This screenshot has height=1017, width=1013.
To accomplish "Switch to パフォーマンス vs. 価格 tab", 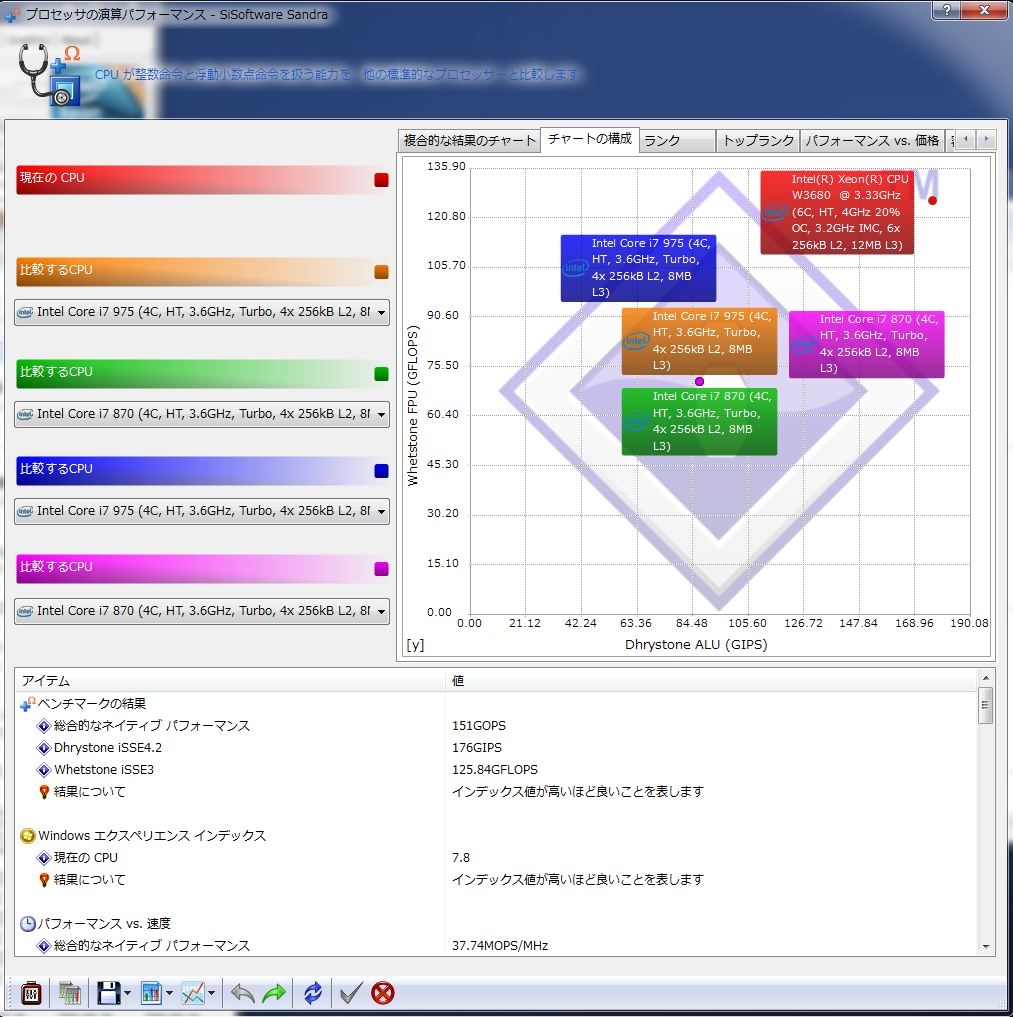I will tap(872, 141).
